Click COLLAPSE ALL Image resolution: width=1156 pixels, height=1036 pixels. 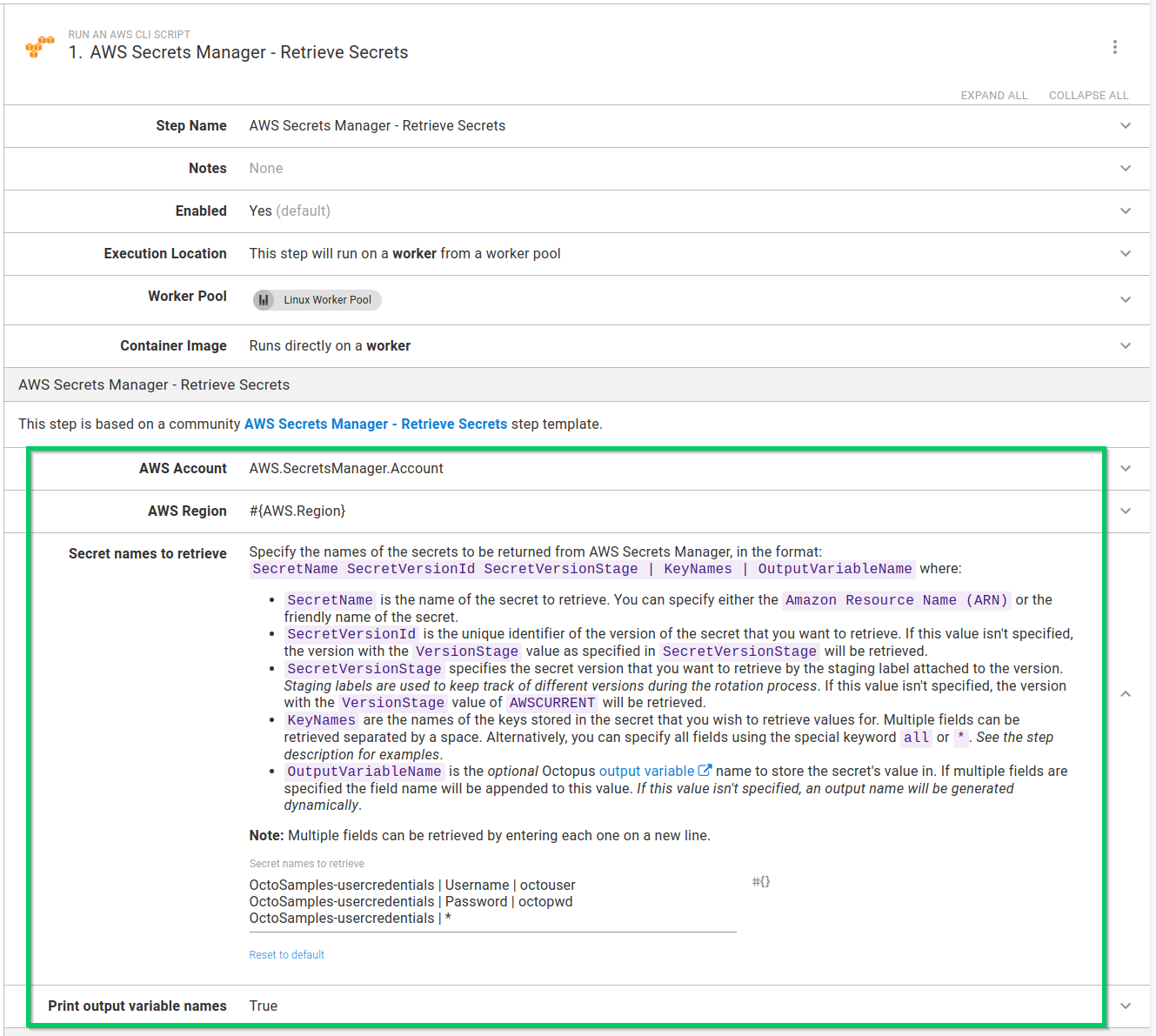[x=1088, y=95]
